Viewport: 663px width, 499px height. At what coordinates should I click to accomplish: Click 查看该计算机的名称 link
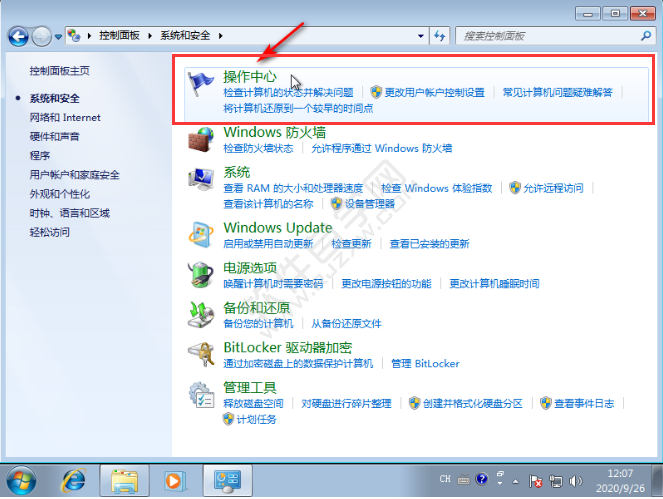coord(268,204)
